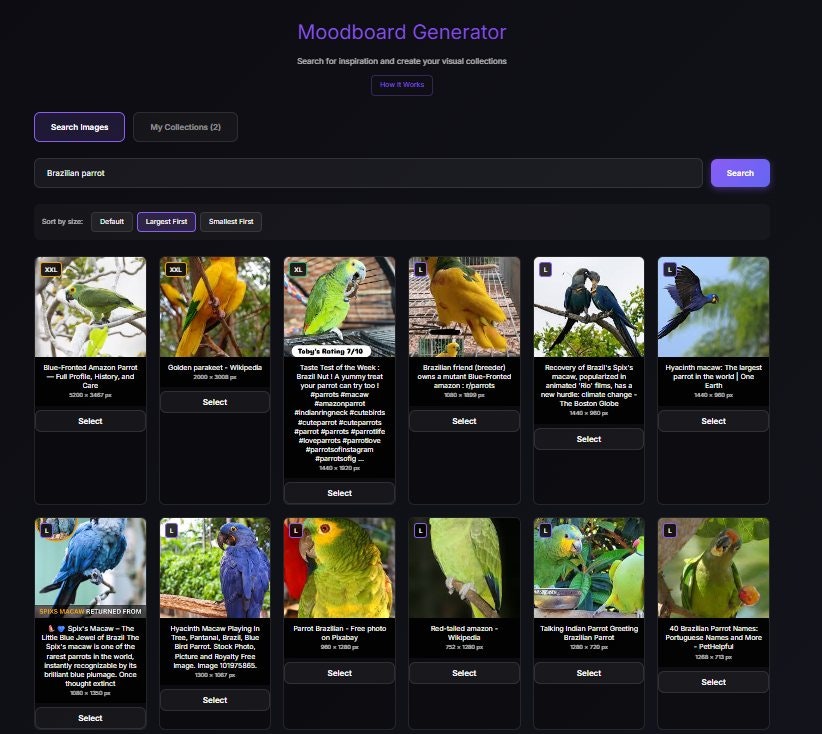Image resolution: width=822 pixels, height=734 pixels.
Task: Select the 40 Brazilian Parrot Names image
Action: click(x=713, y=682)
